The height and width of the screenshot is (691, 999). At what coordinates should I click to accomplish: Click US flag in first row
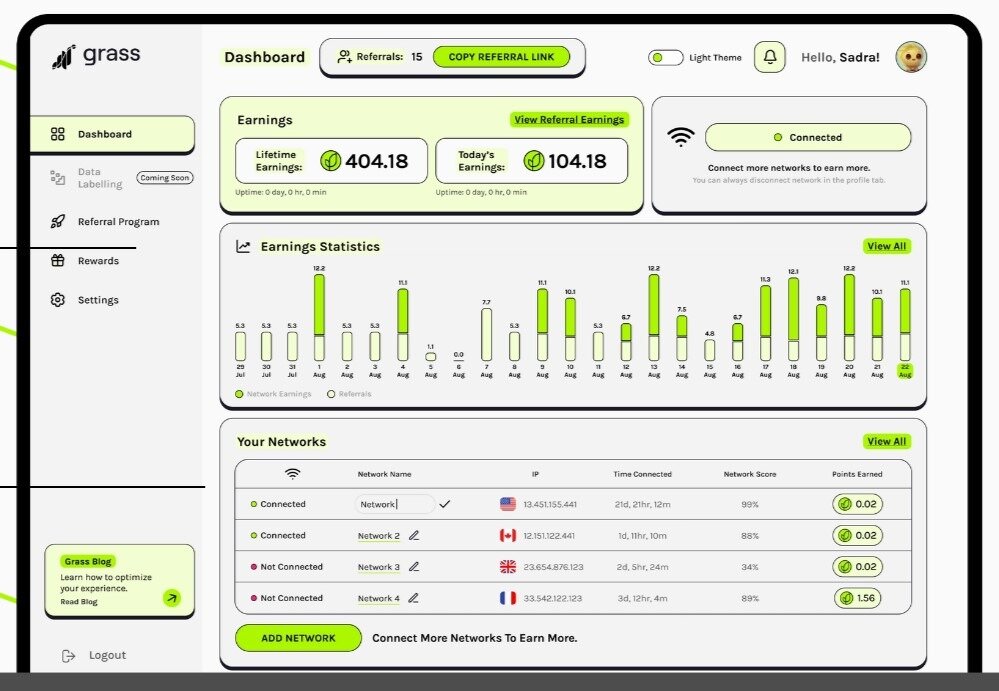[508, 504]
